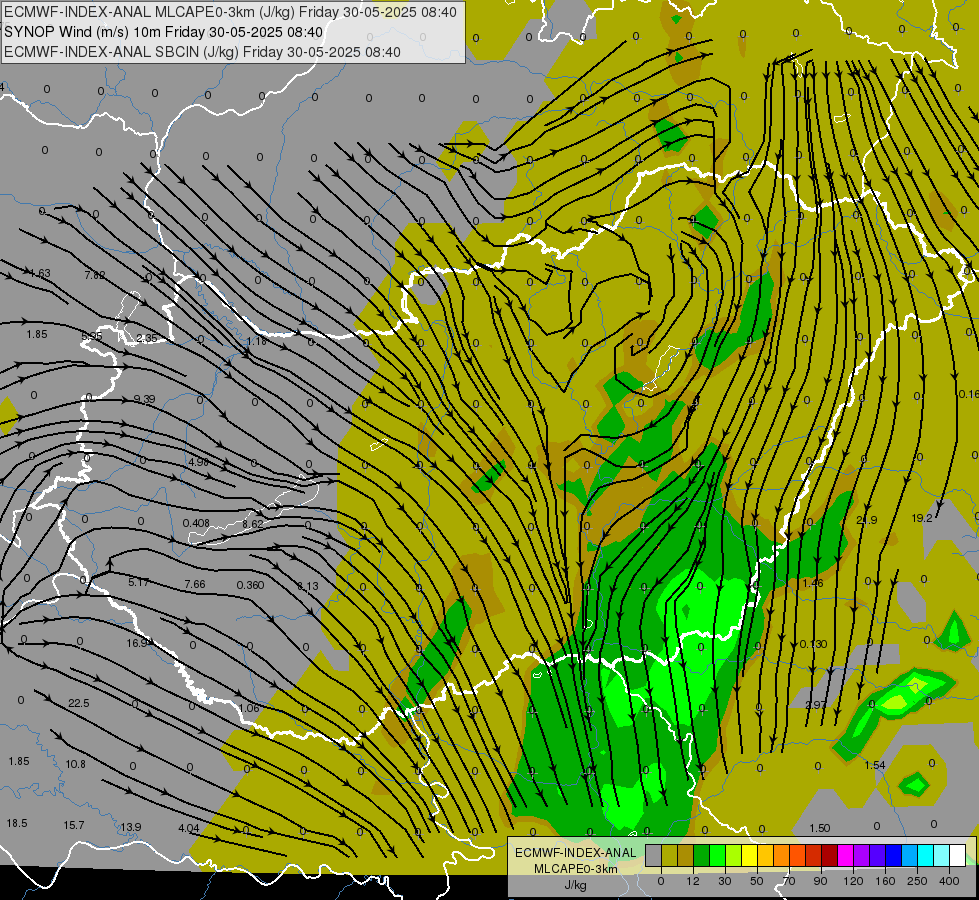Click the legend tick label '90'
Image resolution: width=979 pixels, height=900 pixels.
[x=820, y=881]
